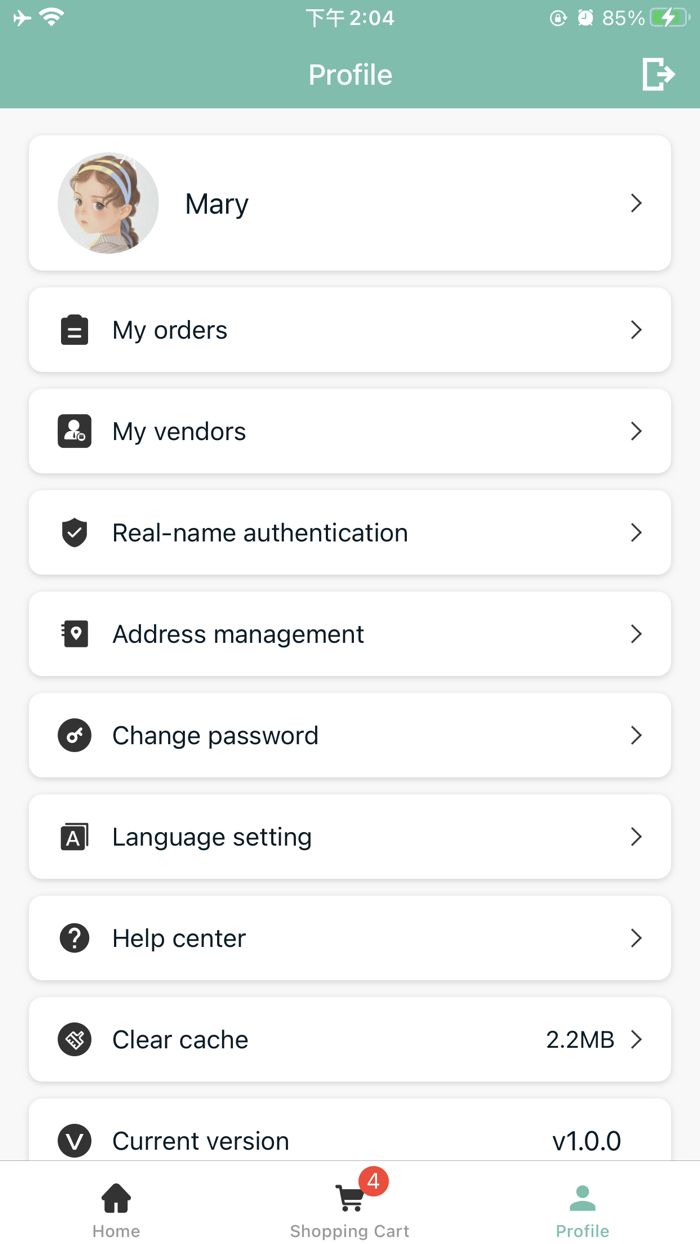Switch to the Home tab

116,1205
